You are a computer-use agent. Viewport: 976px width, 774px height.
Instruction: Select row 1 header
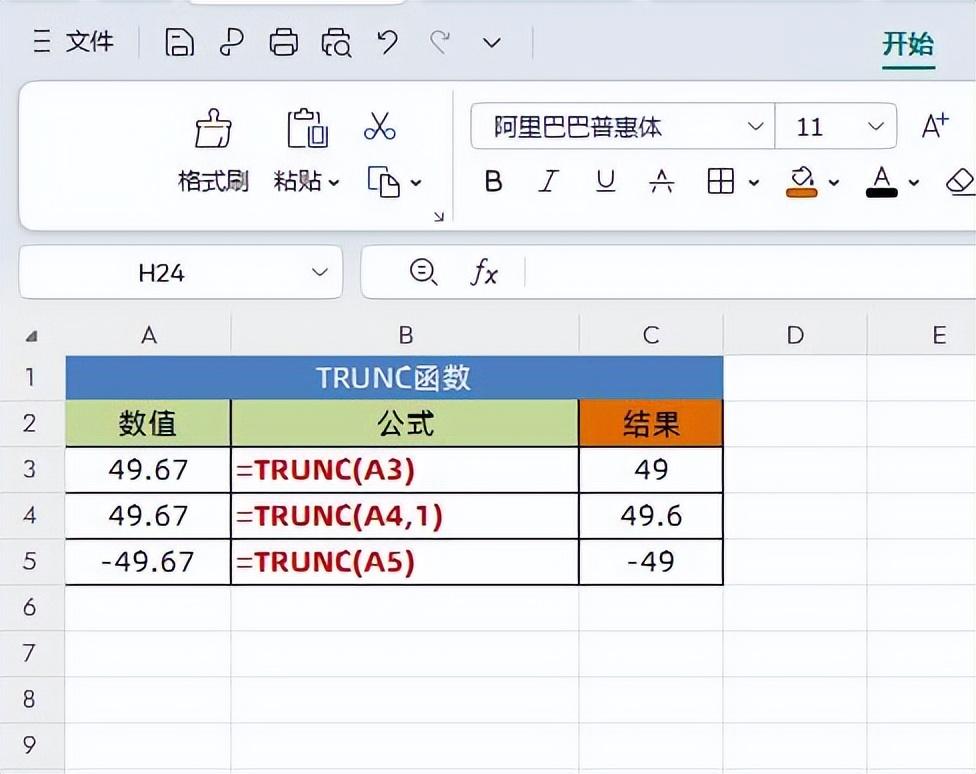click(31, 377)
